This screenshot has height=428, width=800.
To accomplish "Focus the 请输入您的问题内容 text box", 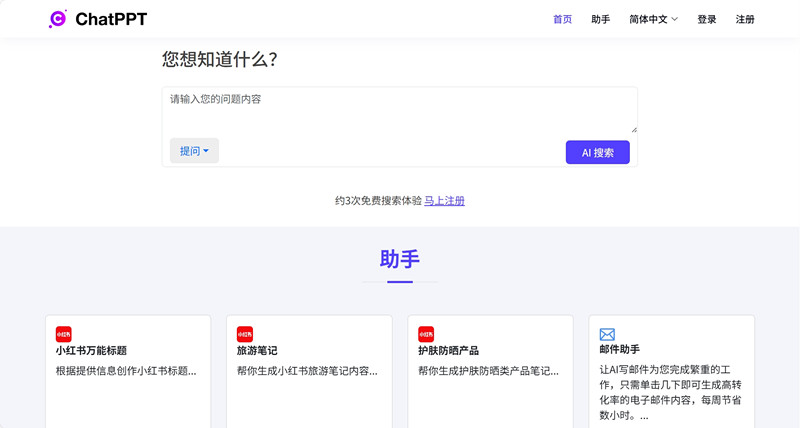I will pyautogui.click(x=399, y=110).
